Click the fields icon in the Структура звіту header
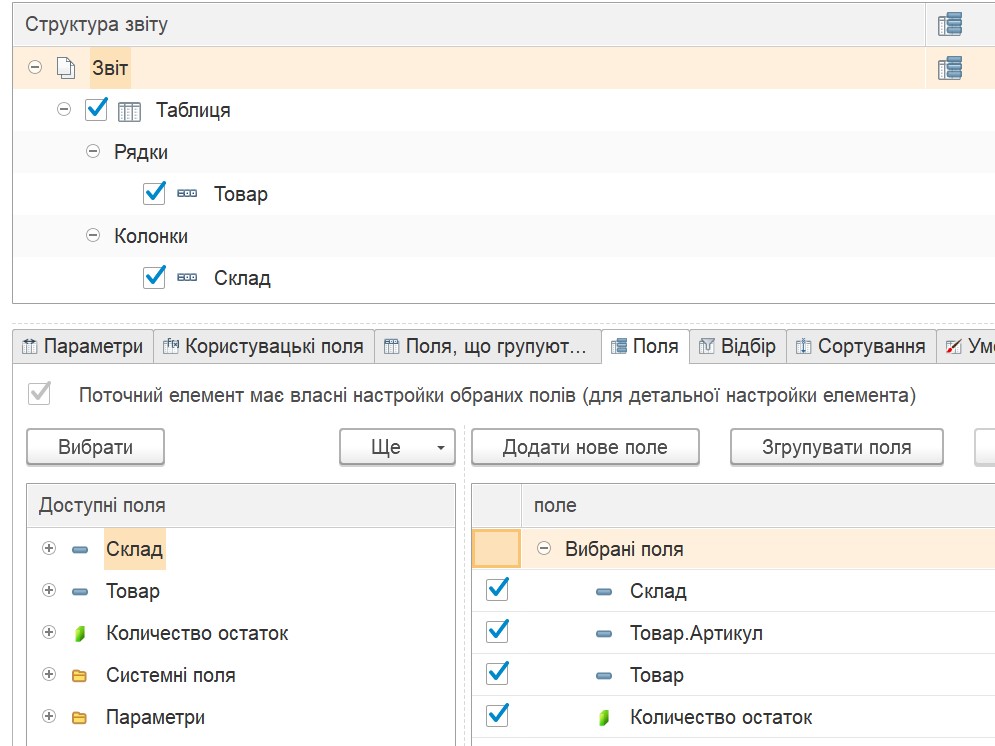The height and width of the screenshot is (746, 995). point(950,24)
